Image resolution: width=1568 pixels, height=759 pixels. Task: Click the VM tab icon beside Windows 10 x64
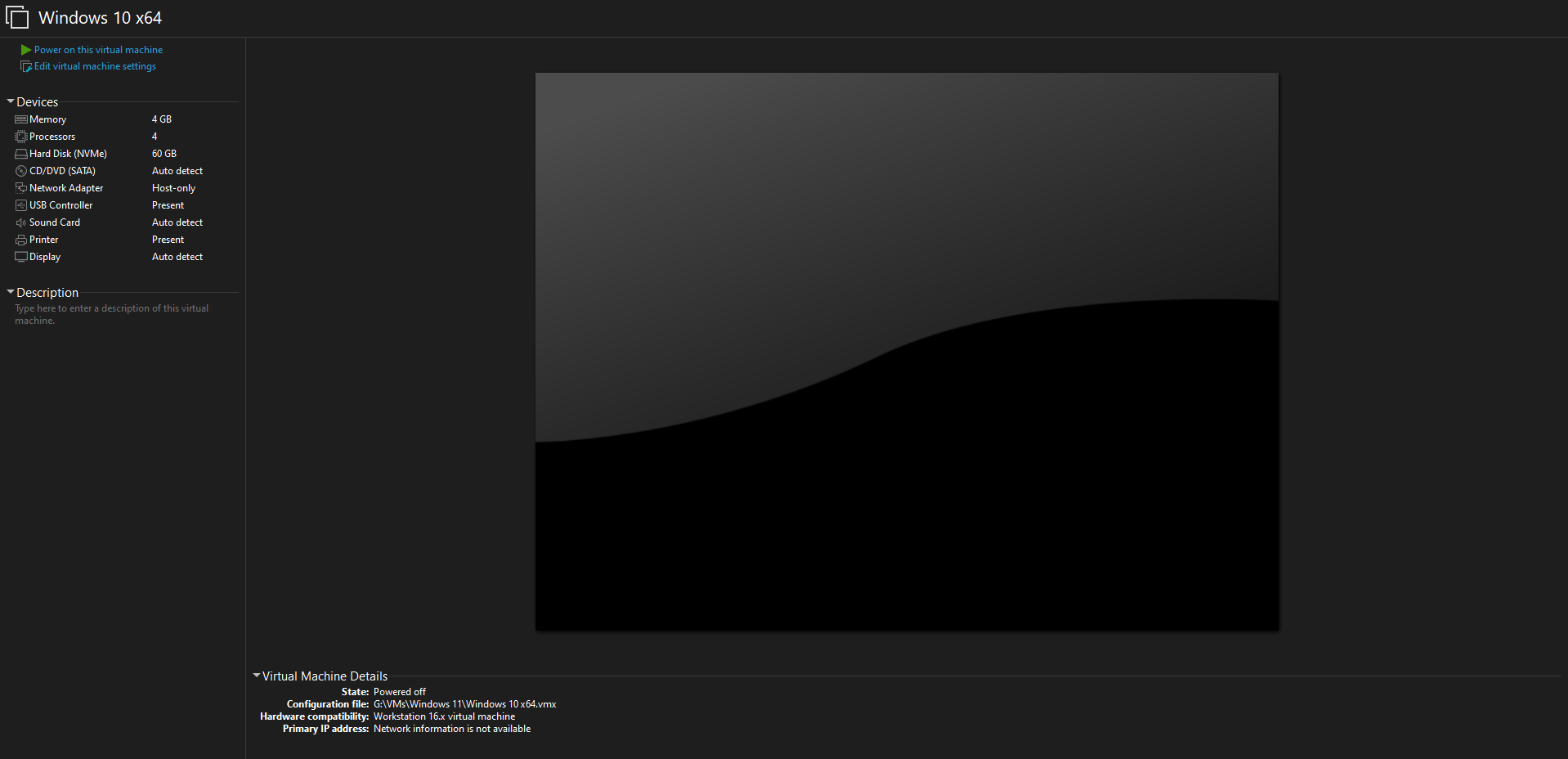(x=17, y=17)
